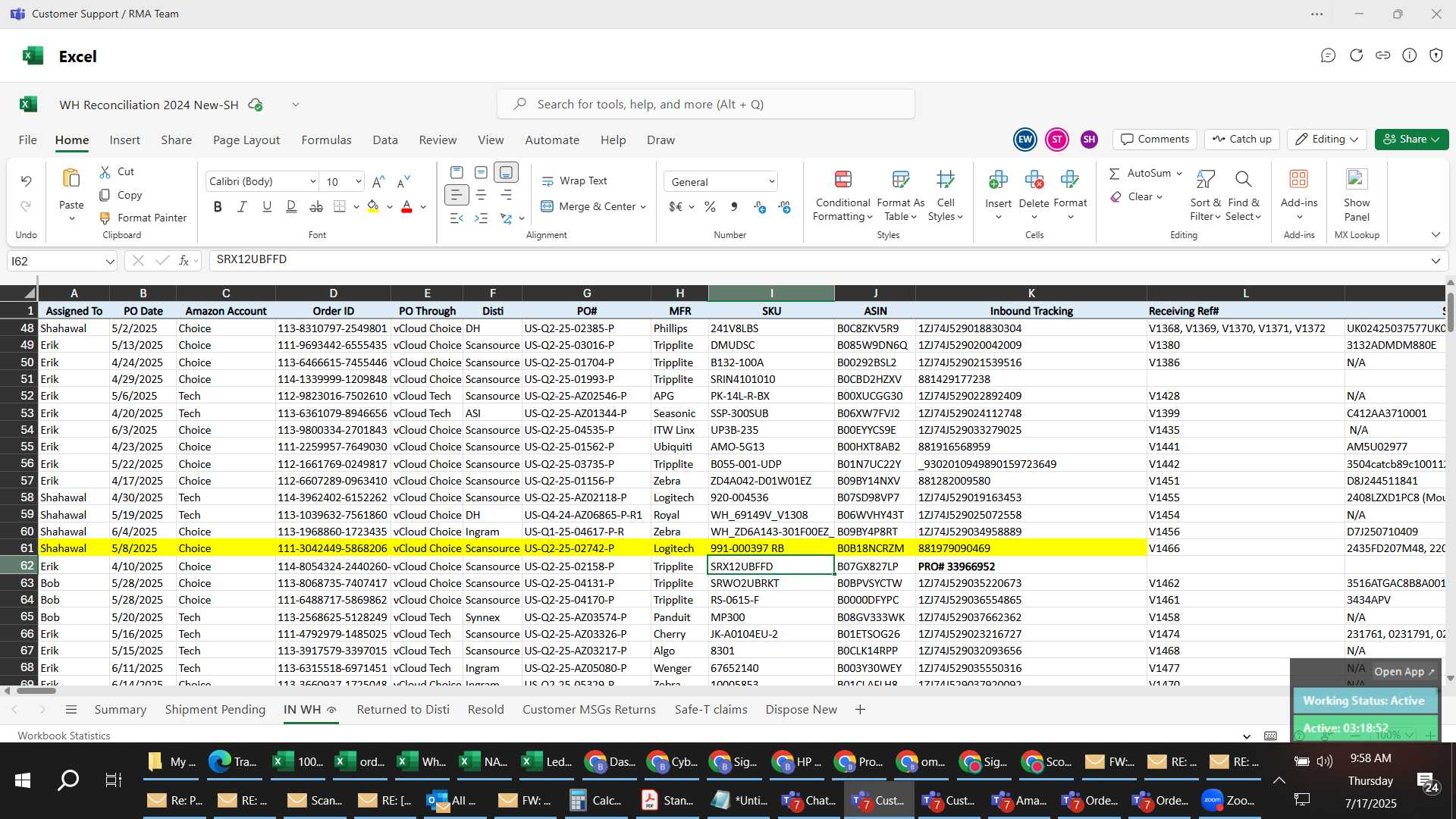Switch to Safe-T claims sheet

pyautogui.click(x=711, y=710)
